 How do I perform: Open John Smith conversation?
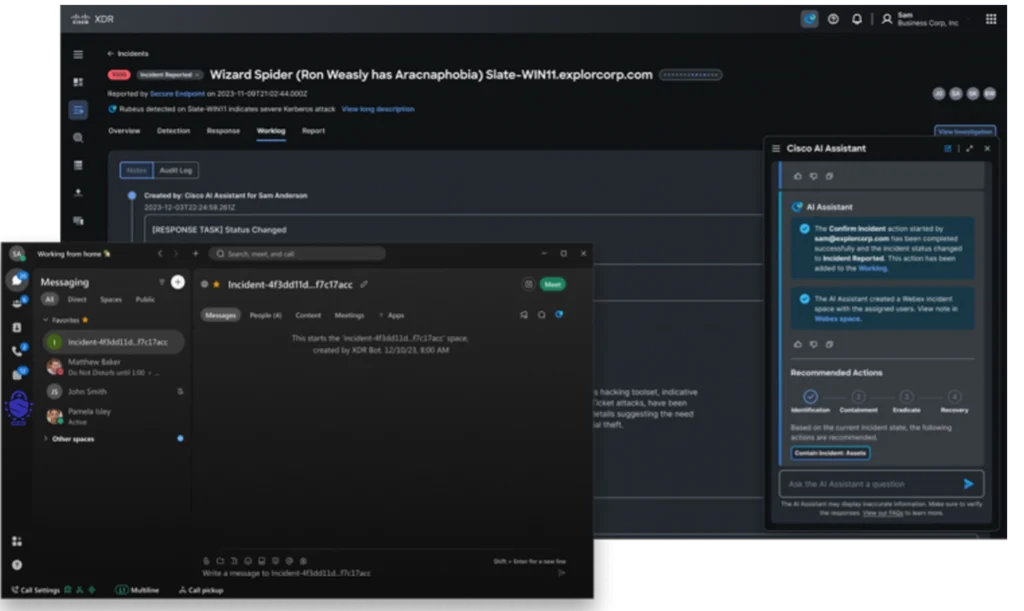(114, 392)
